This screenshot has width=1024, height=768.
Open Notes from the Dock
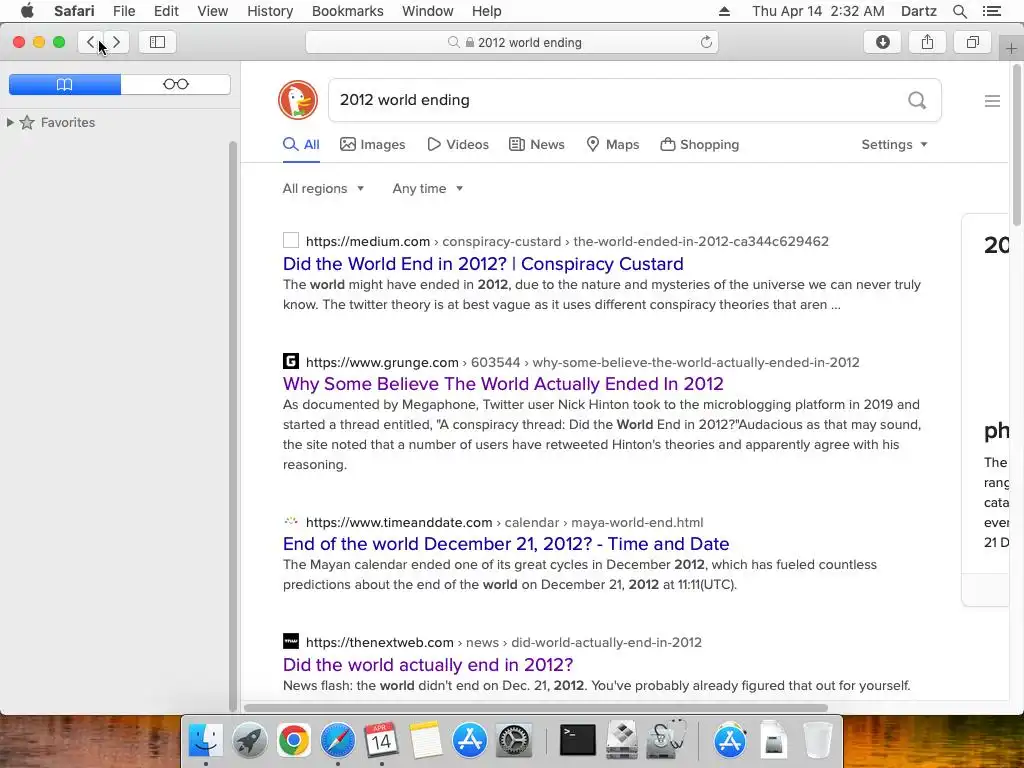coord(426,741)
